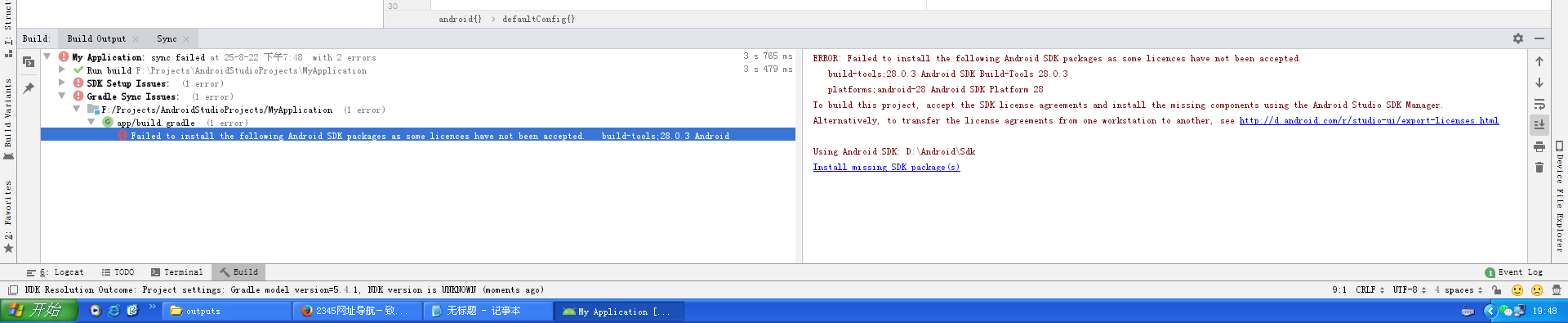The height and width of the screenshot is (323, 1568).
Task: Switch to the outputs folder taskbar window
Action: [x=227, y=311]
